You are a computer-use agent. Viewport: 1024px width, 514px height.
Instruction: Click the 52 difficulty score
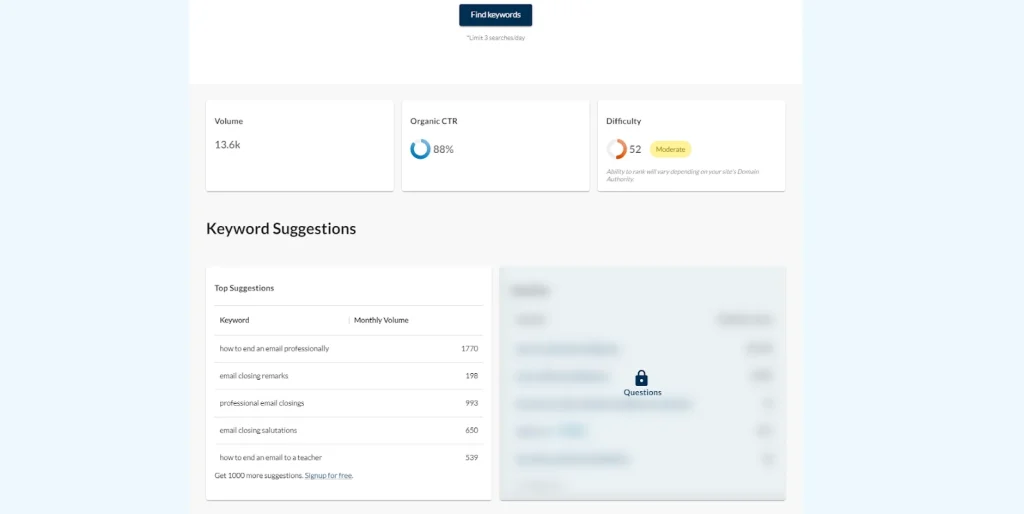(x=635, y=149)
